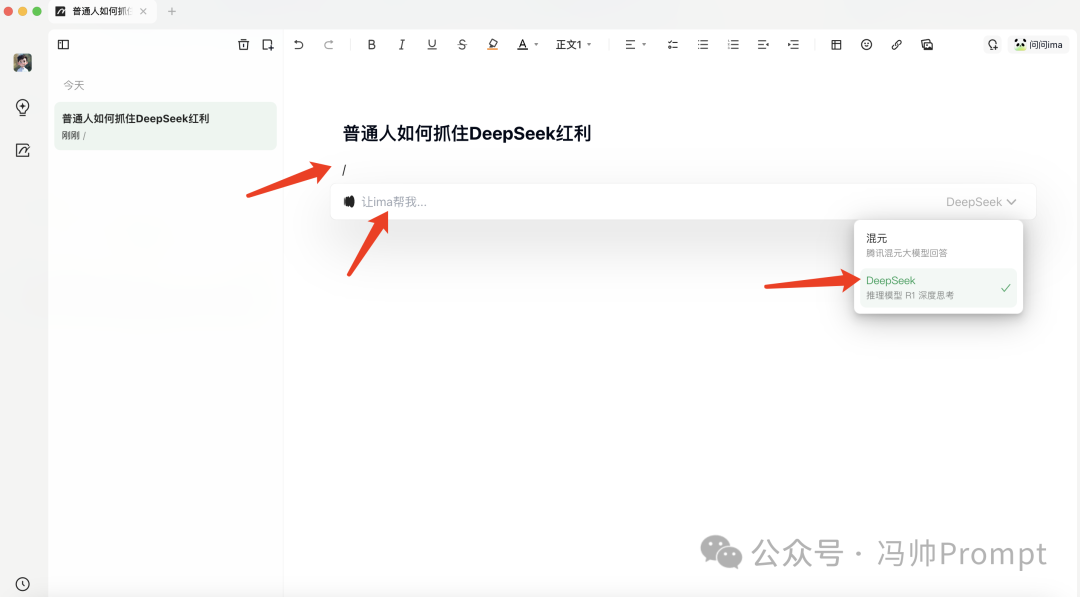The image size is (1080, 597).
Task: Toggle underline formatting
Action: point(432,45)
